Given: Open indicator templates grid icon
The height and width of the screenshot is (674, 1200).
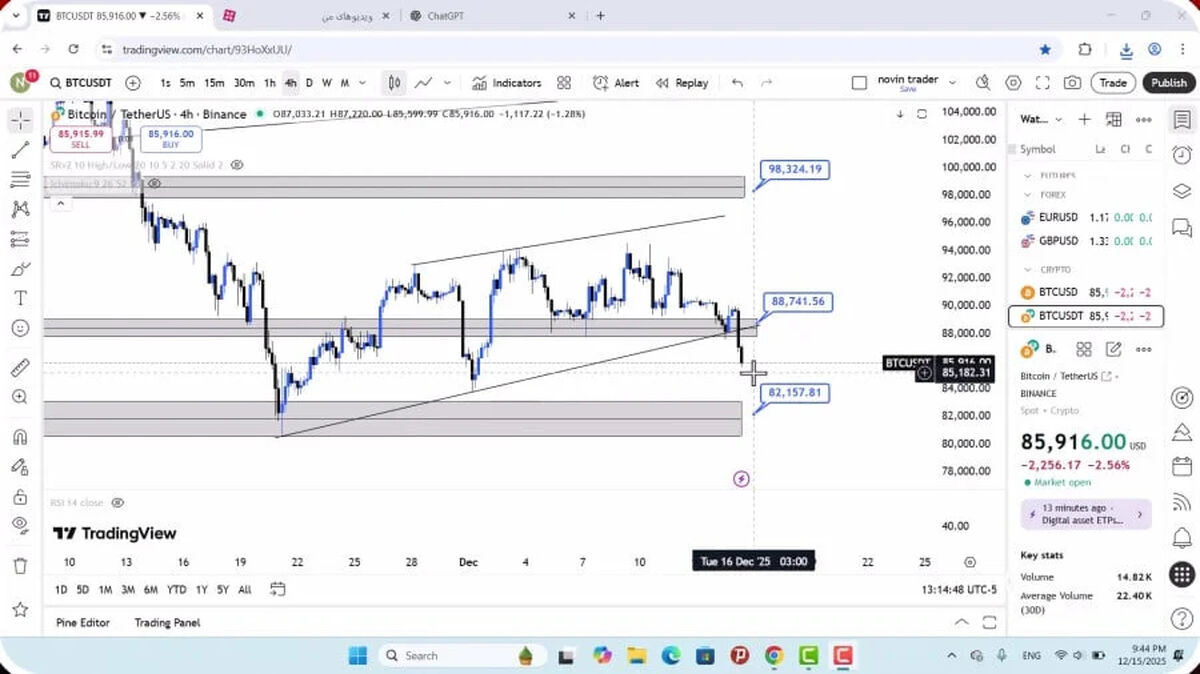Looking at the screenshot, I should click(564, 83).
